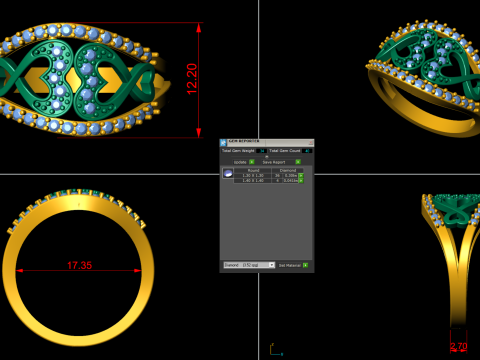Click green arrow for 1.40 x 1.40 row
The image size is (480, 360).
301,181
